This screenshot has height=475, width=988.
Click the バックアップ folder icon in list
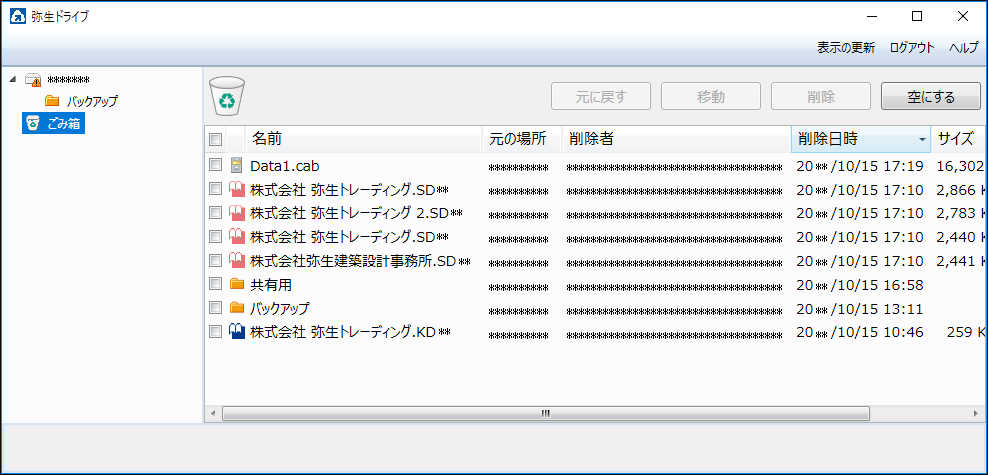click(x=237, y=308)
